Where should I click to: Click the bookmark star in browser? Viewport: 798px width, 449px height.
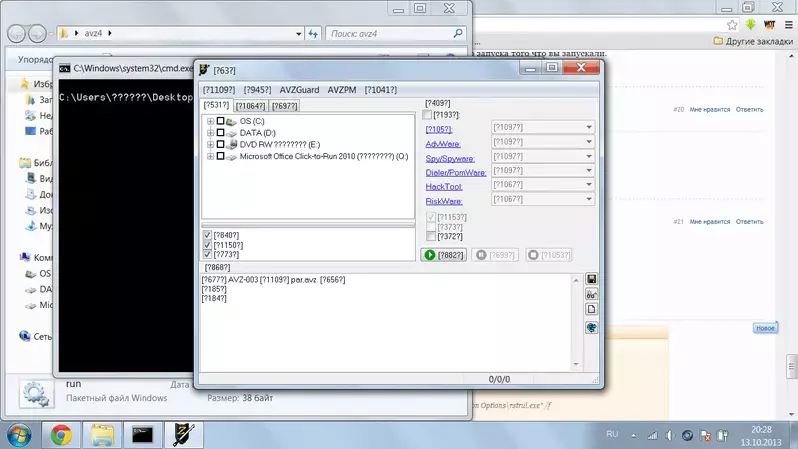pyautogui.click(x=732, y=24)
